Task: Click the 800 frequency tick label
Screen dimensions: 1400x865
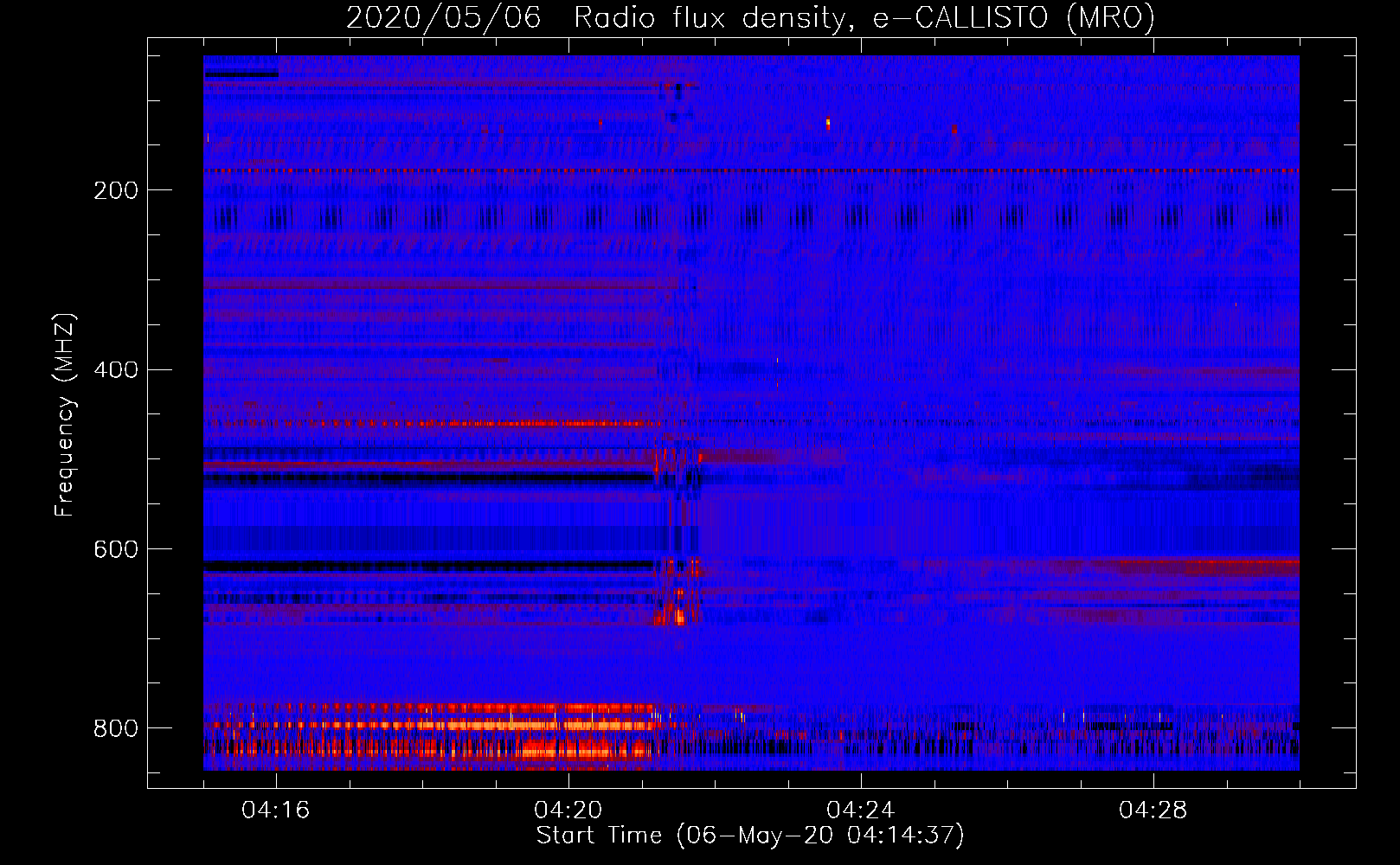Action: click(x=116, y=728)
